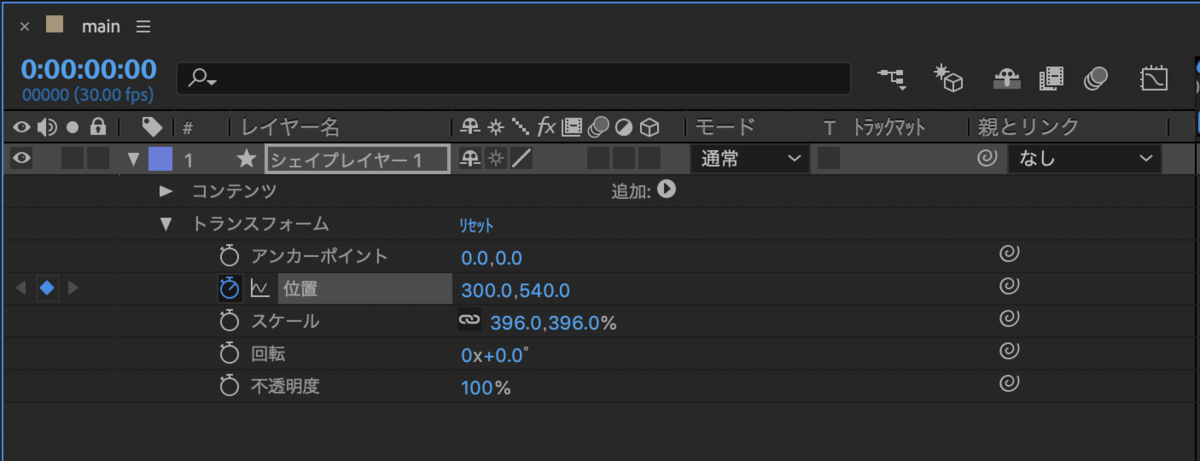Open search field magnifier dropdown
This screenshot has height=461, width=1200.
tap(203, 79)
